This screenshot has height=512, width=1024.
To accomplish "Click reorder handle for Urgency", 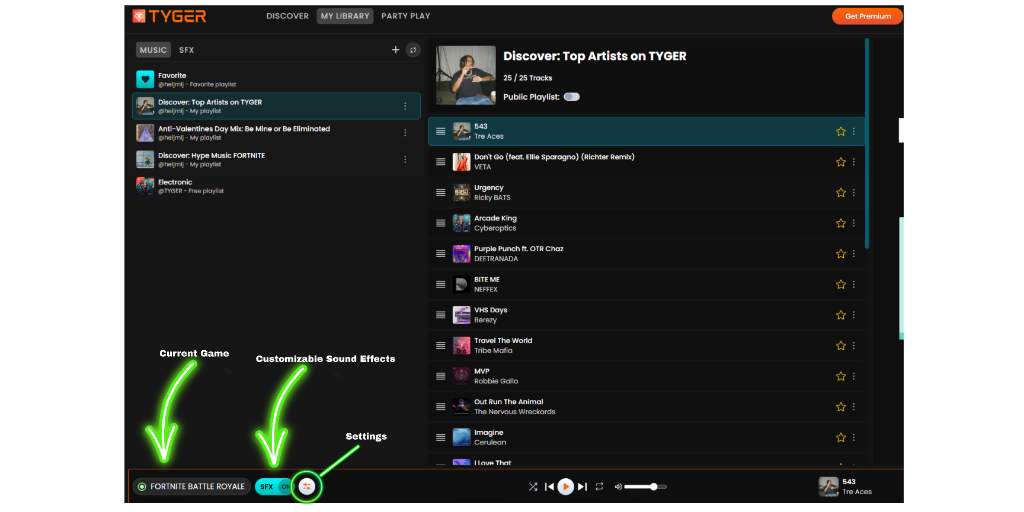I will [441, 193].
